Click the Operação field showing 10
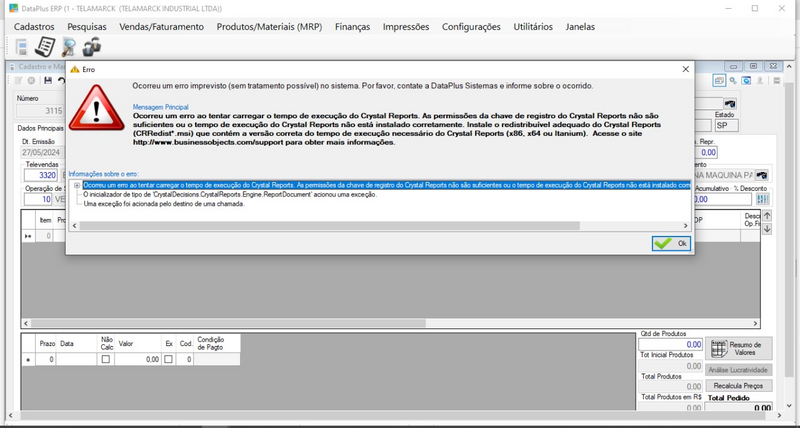800x428 pixels. [38, 199]
